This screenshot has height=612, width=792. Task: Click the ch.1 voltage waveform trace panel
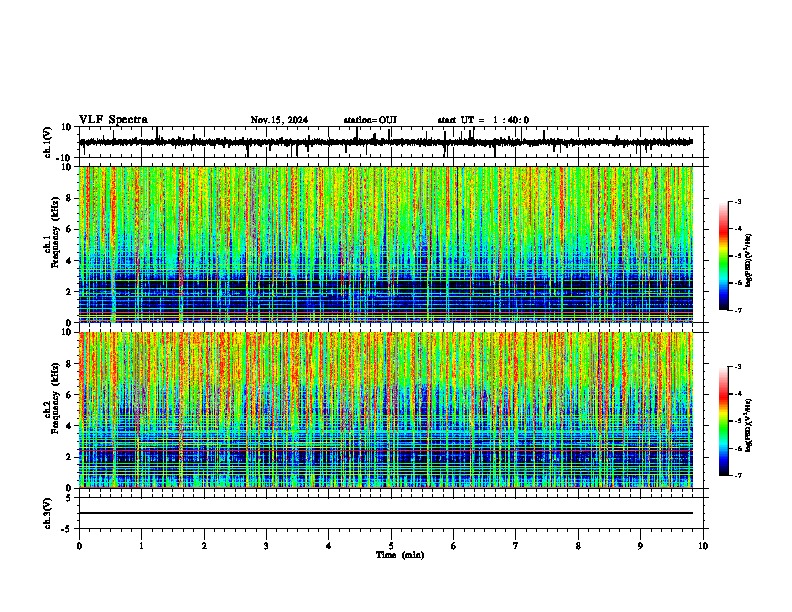coord(391,142)
